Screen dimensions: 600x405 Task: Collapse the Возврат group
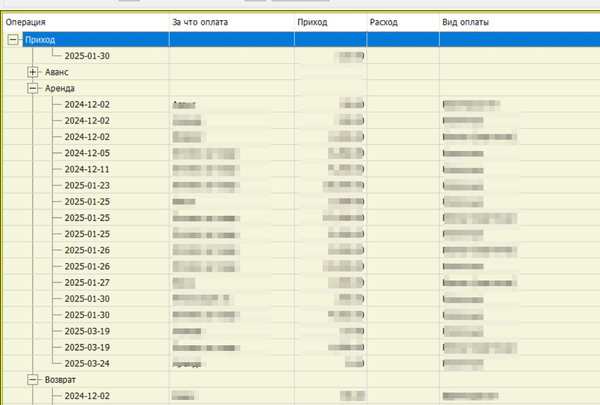33,381
